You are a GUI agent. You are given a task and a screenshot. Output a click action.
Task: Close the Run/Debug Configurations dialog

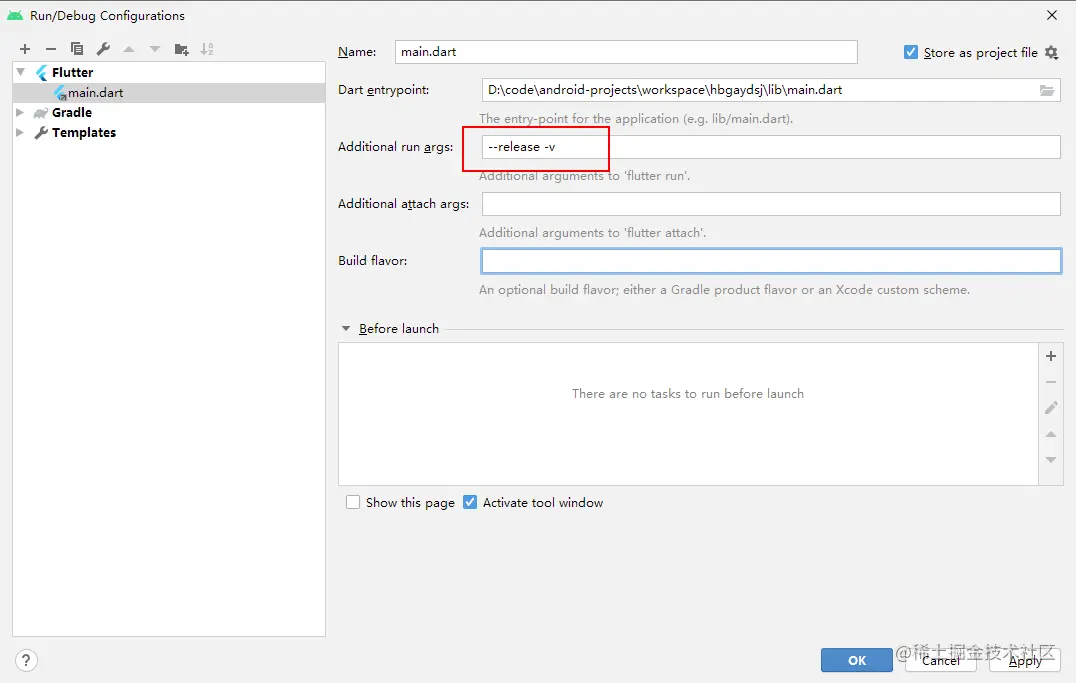pyautogui.click(x=1051, y=15)
